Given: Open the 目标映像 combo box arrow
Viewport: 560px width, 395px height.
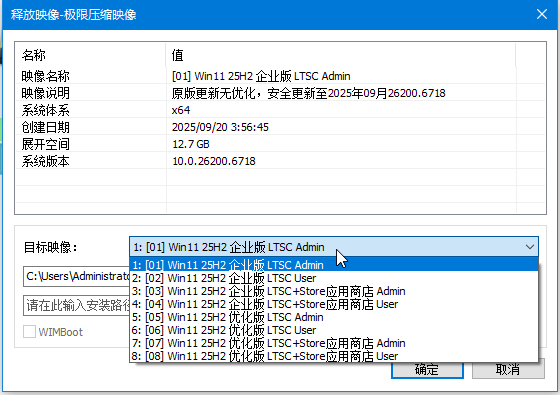Looking at the screenshot, I should [530, 247].
